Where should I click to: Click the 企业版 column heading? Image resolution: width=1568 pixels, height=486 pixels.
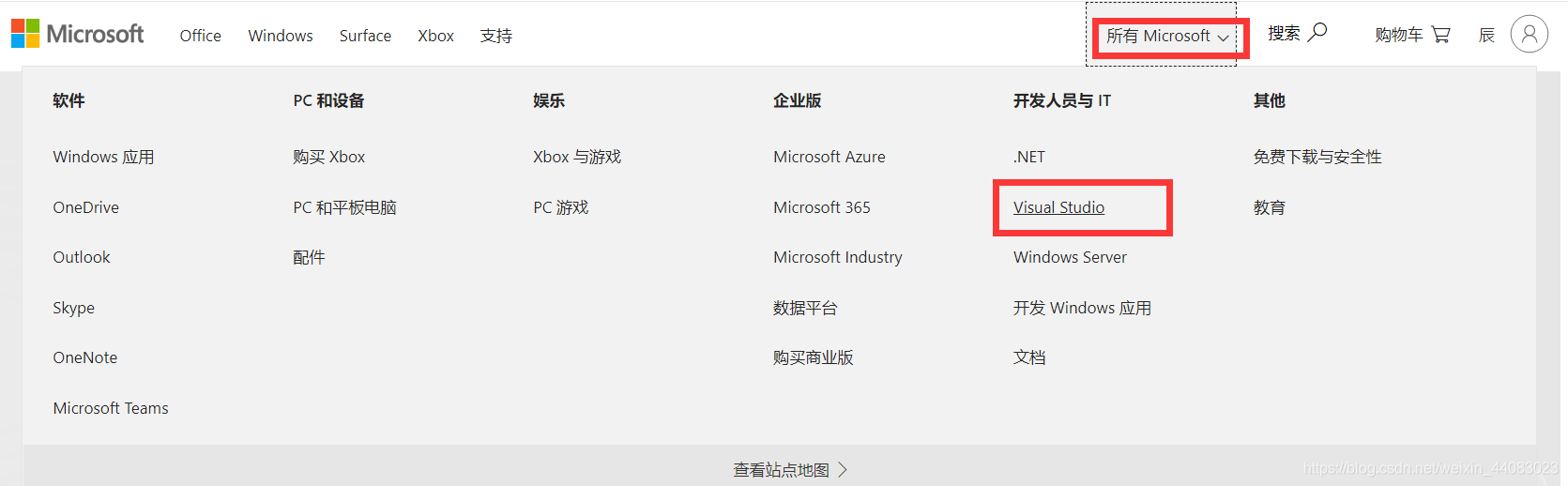tap(798, 100)
